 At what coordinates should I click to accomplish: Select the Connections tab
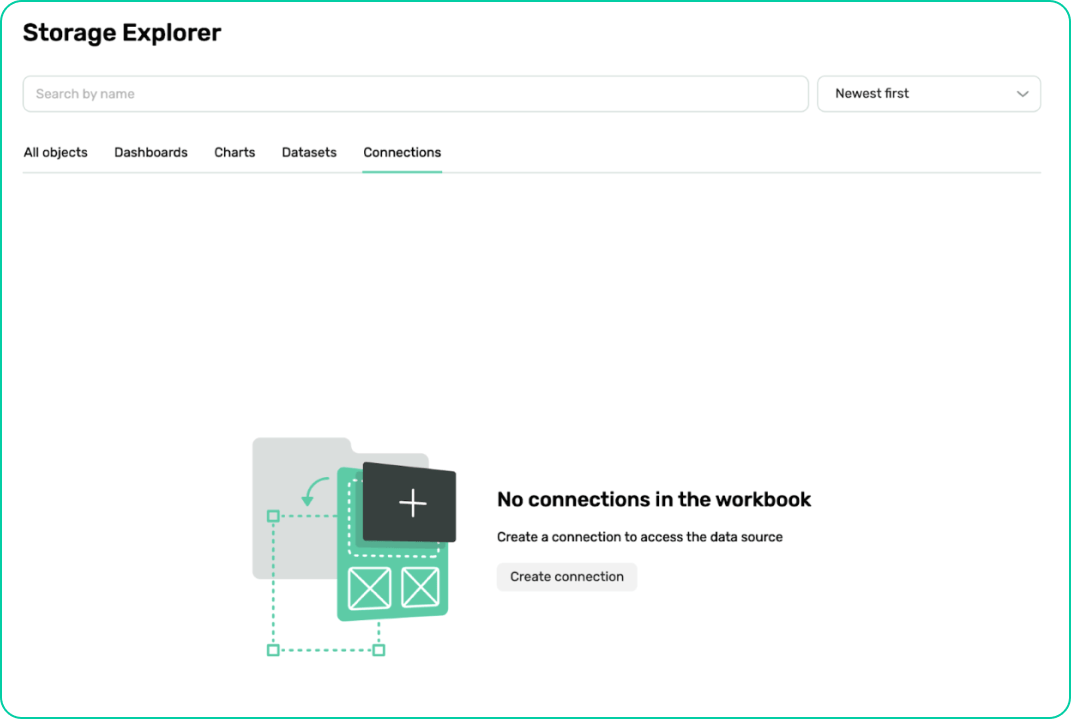[x=401, y=152]
